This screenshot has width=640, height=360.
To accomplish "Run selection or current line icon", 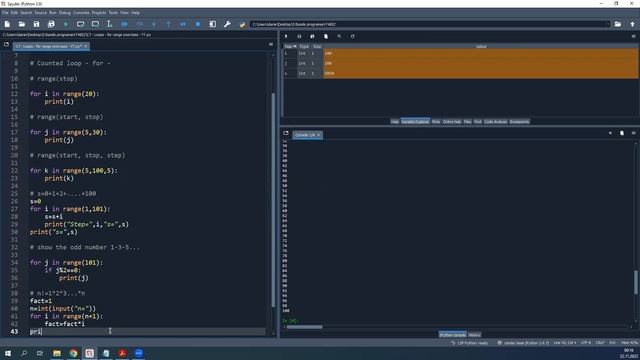I will click(x=109, y=24).
